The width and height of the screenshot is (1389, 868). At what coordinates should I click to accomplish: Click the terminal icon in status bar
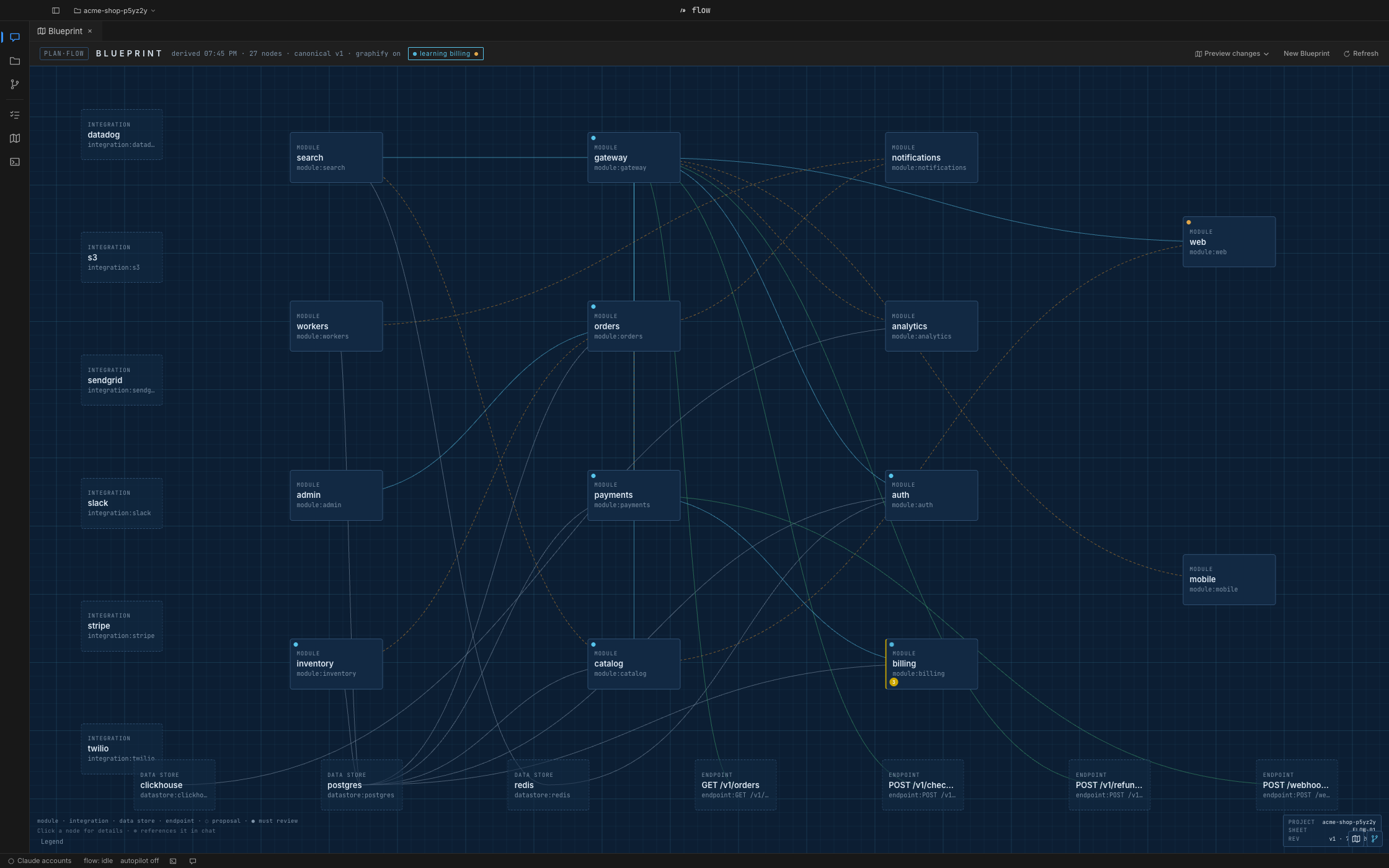(x=173, y=861)
